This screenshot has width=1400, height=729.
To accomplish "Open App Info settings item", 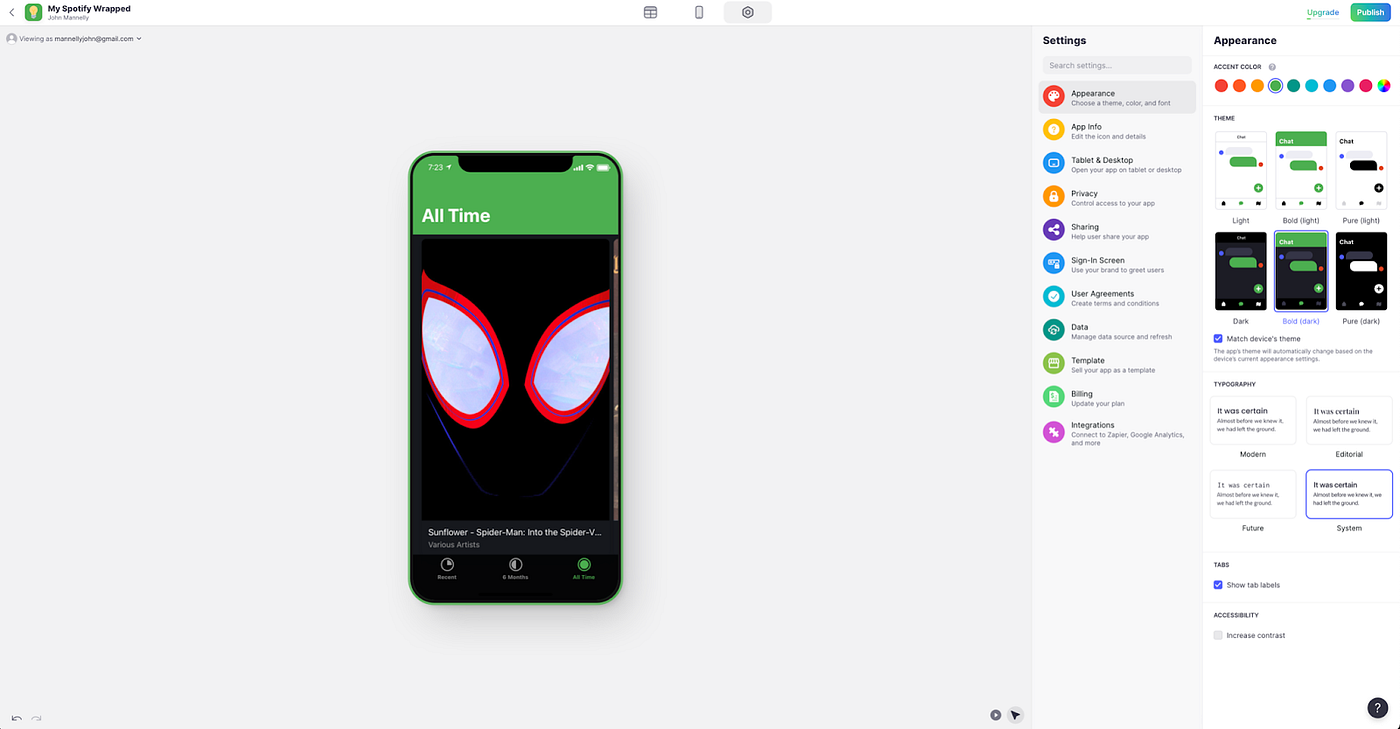I will (x=1117, y=130).
